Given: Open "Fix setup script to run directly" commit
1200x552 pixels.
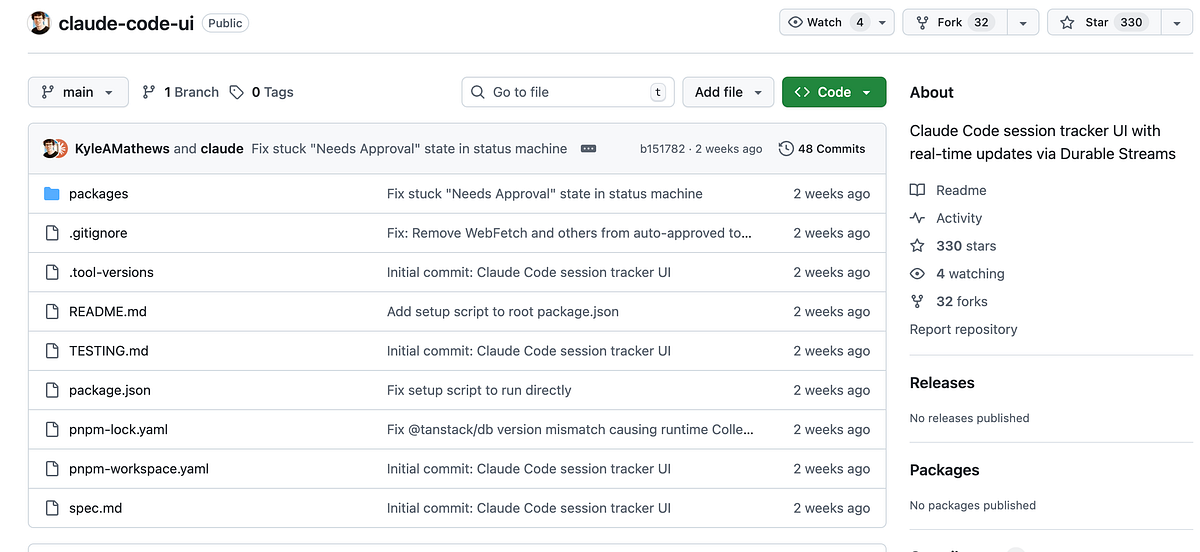Looking at the screenshot, I should (x=479, y=390).
